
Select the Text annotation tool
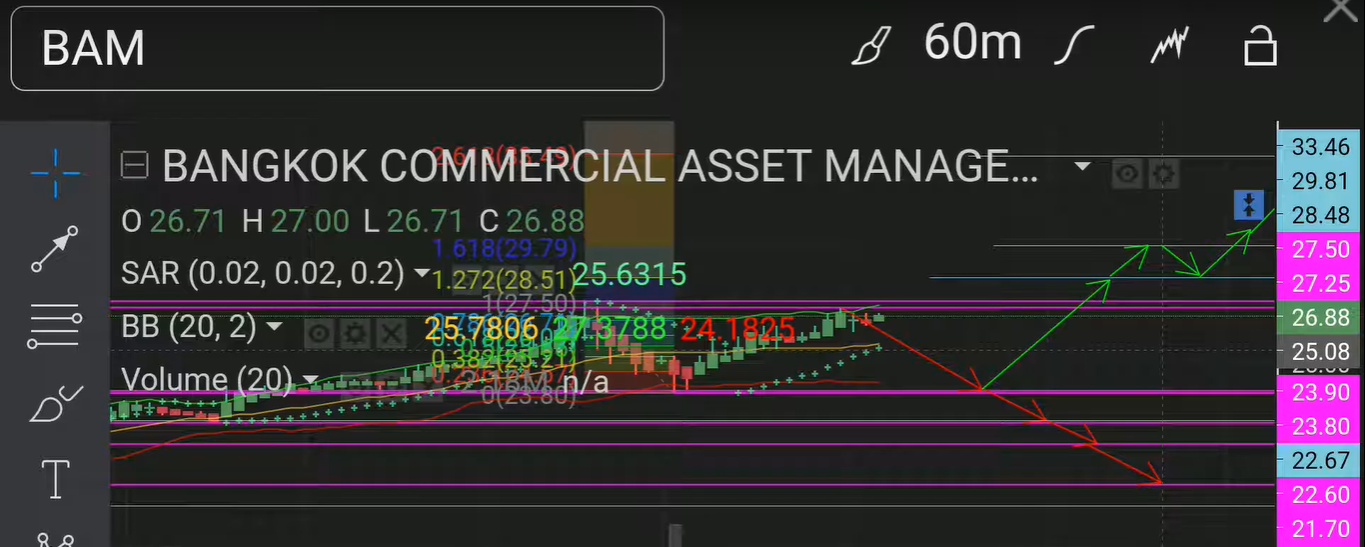[x=55, y=479]
